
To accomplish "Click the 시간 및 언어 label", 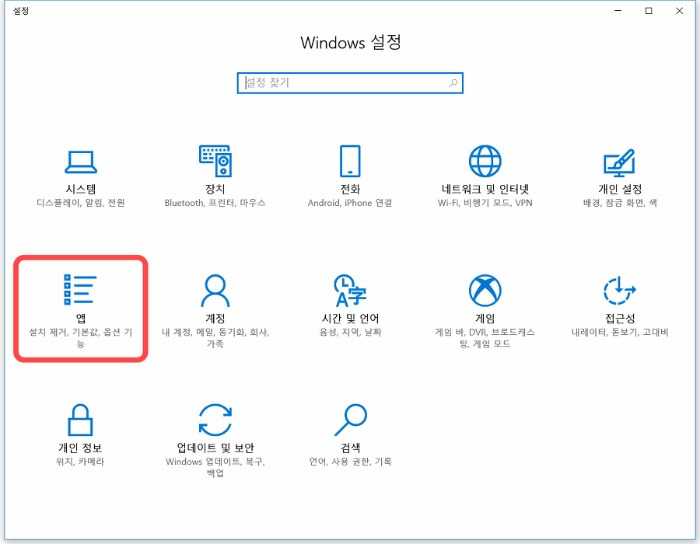I will [350, 318].
